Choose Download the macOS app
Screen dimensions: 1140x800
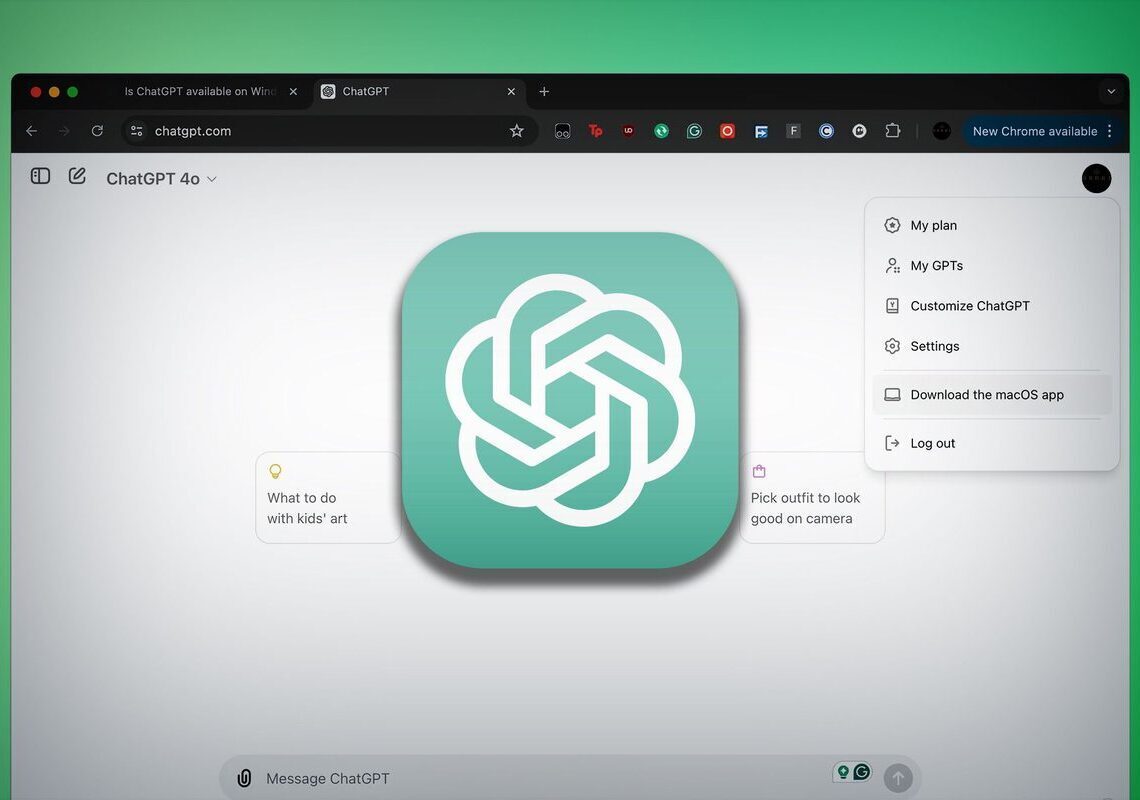click(992, 395)
